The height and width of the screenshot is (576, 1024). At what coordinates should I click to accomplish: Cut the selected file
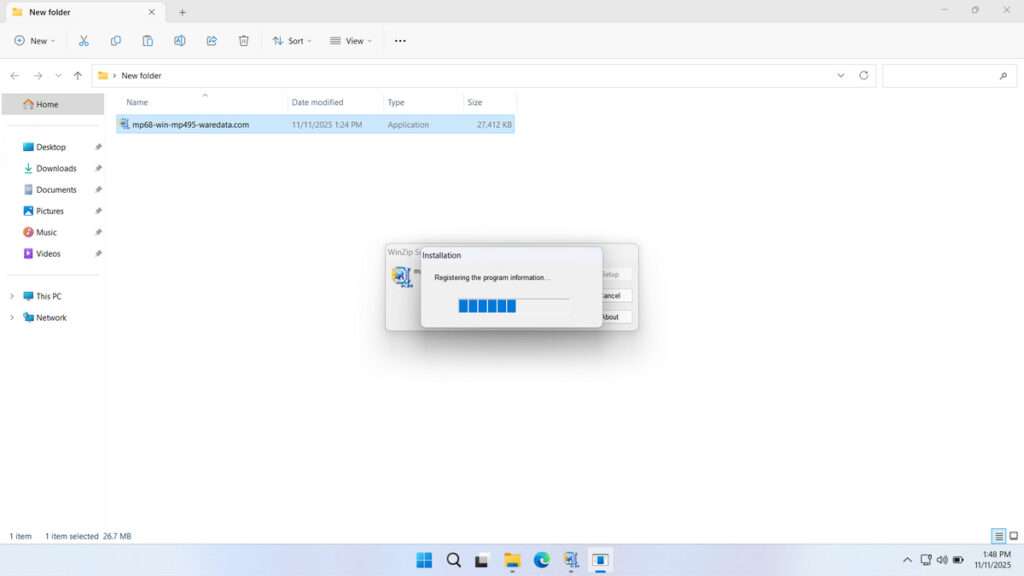[x=84, y=40]
